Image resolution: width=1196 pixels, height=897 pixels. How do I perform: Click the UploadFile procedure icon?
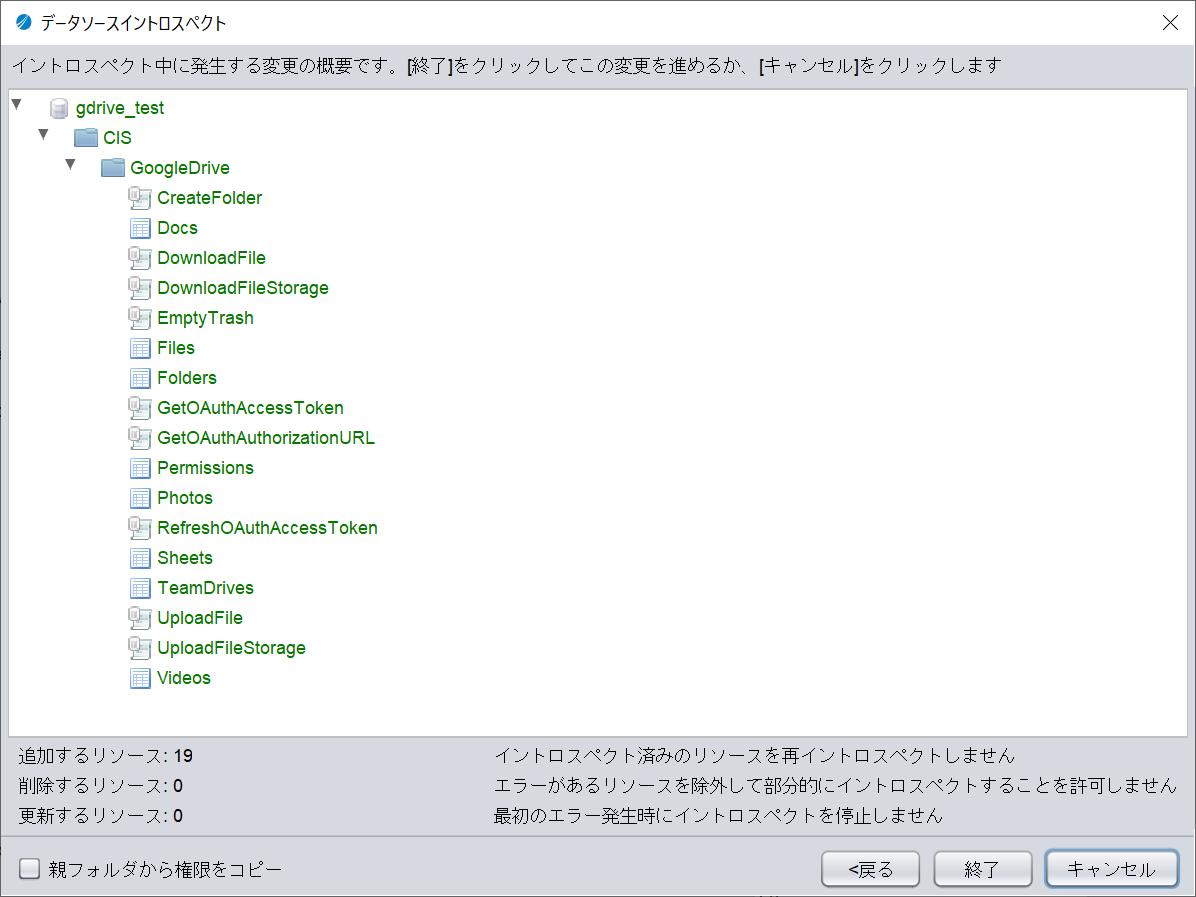pos(140,618)
